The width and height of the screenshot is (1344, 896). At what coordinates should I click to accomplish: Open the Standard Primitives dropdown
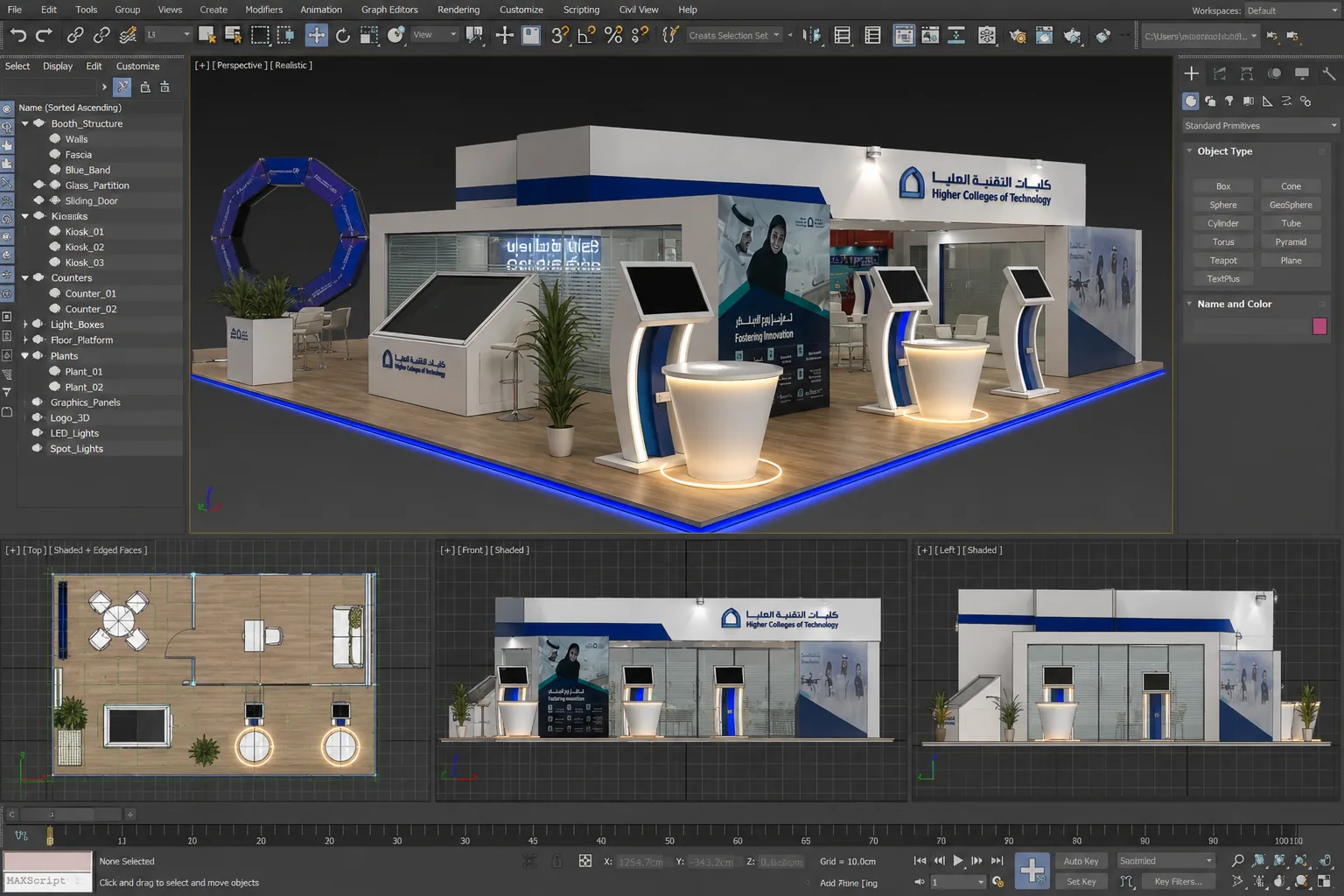(1260, 126)
